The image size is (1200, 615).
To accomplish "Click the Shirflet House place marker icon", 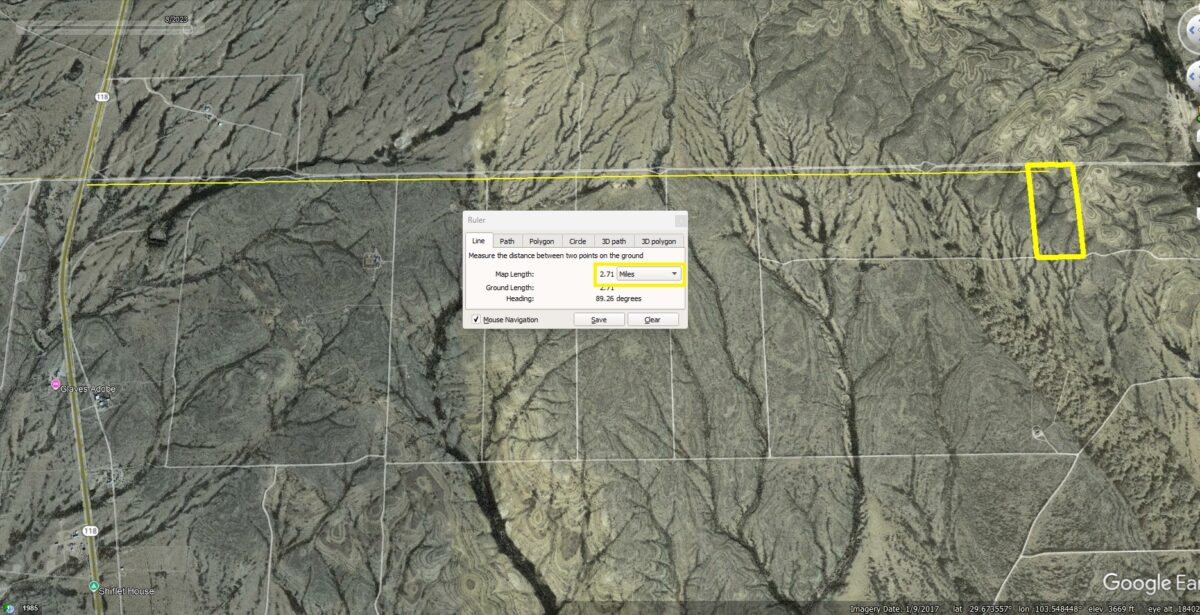I will click(93, 587).
